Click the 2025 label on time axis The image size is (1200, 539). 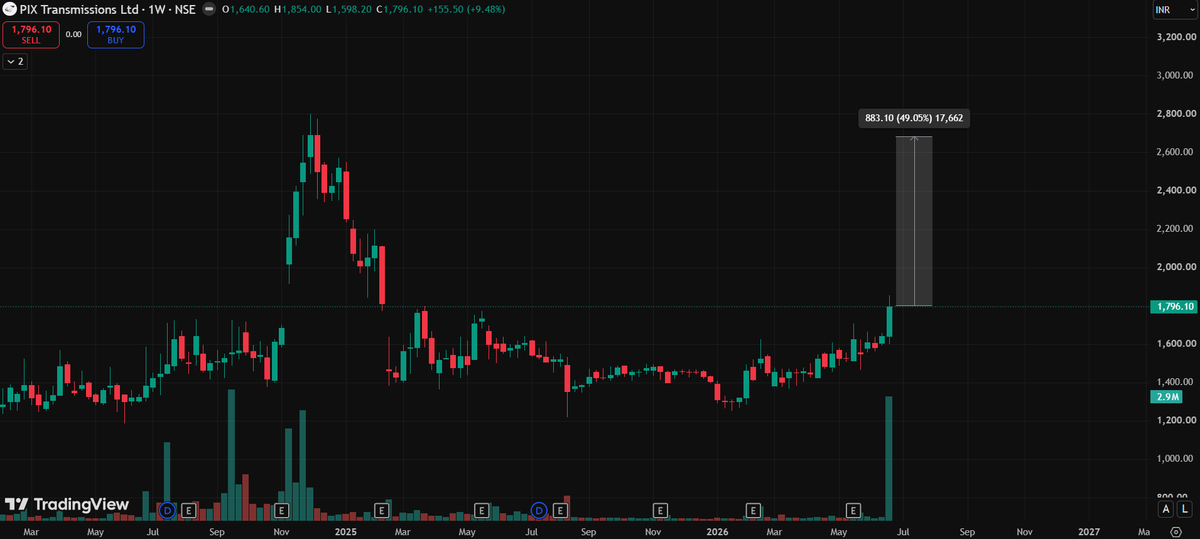[x=346, y=531]
